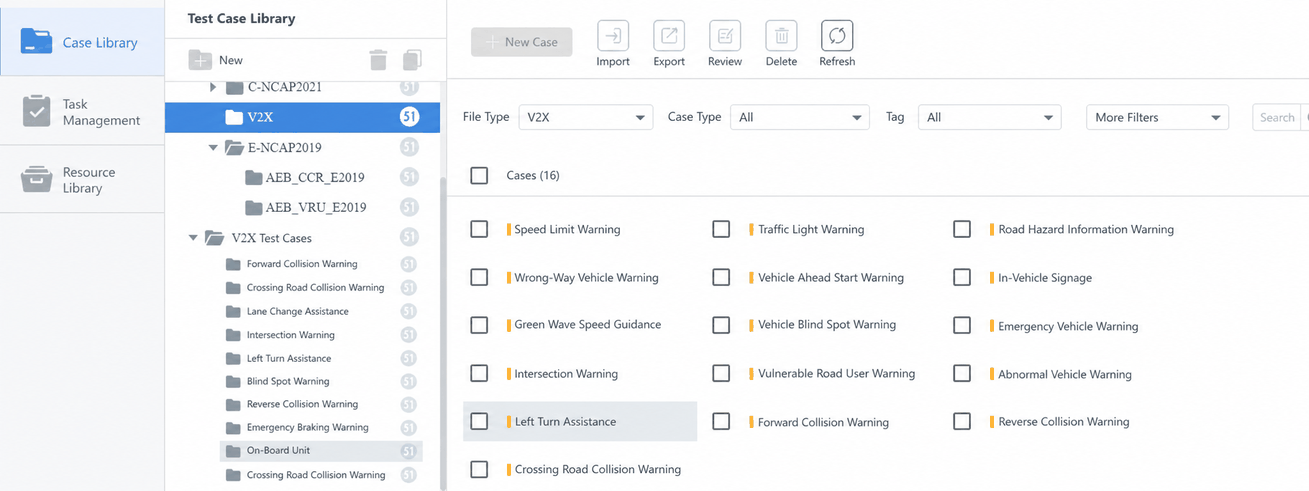The width and height of the screenshot is (1309, 491).
Task: Open the Vehicle Ahead Start Warning case
Action: click(830, 278)
